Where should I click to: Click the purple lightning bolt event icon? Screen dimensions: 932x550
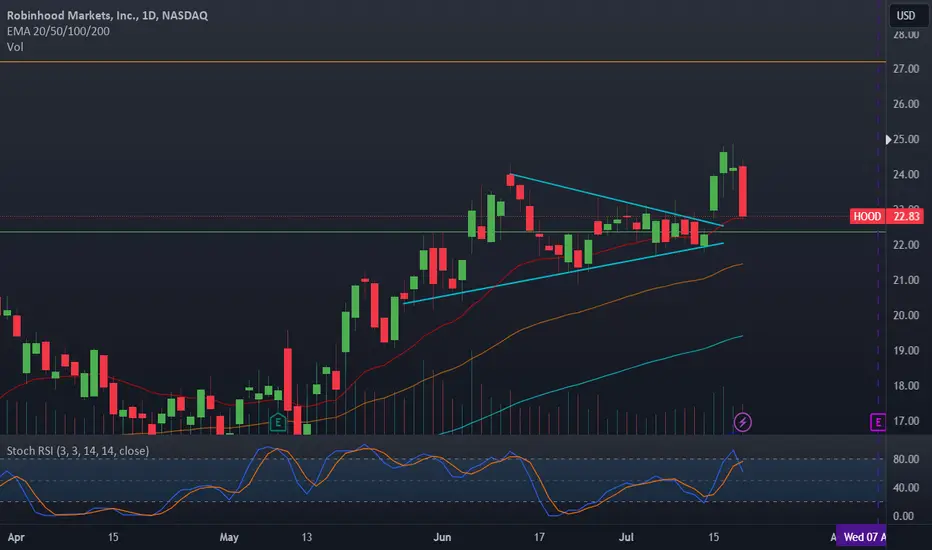(742, 422)
